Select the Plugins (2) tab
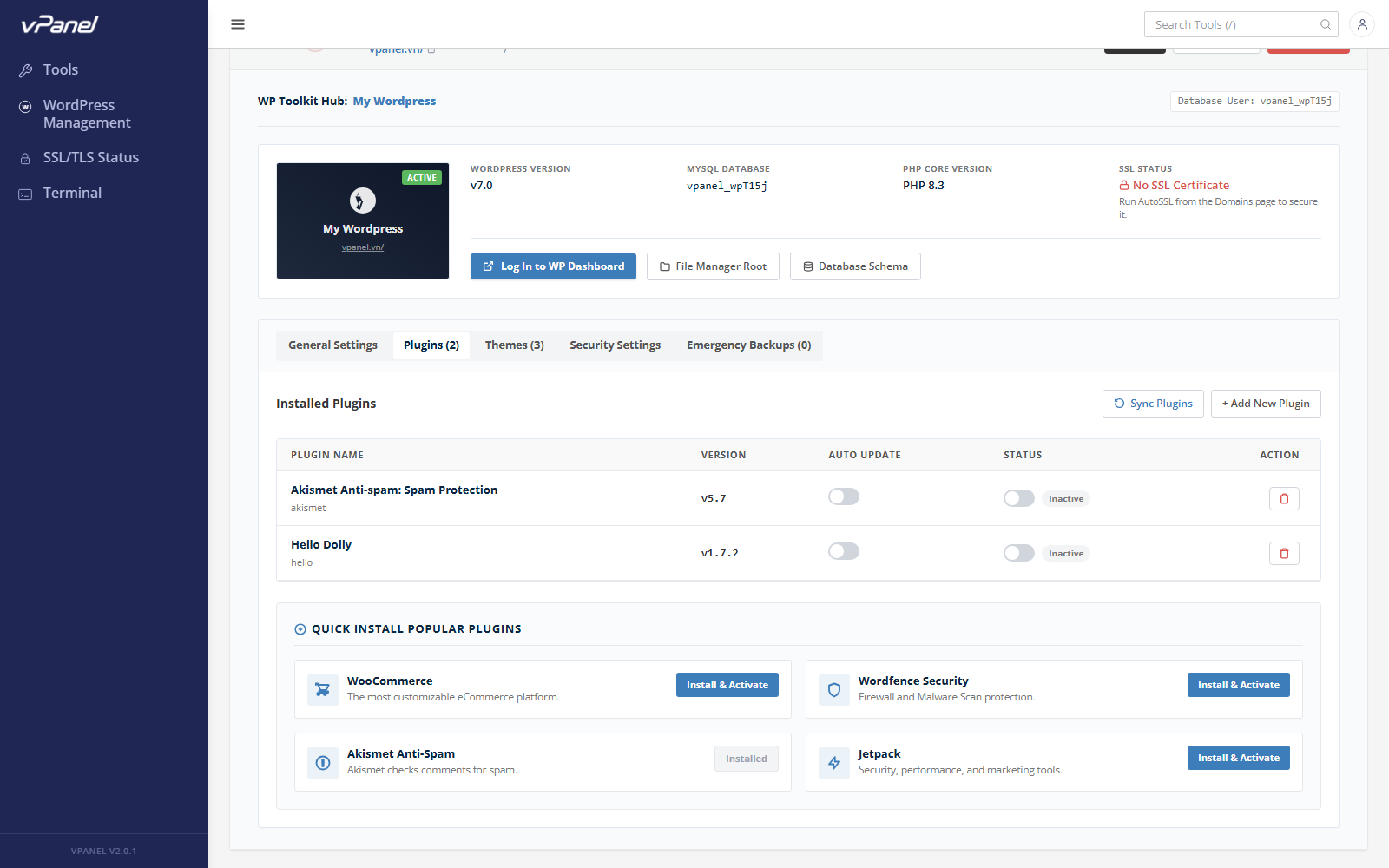1389x868 pixels. coord(431,345)
